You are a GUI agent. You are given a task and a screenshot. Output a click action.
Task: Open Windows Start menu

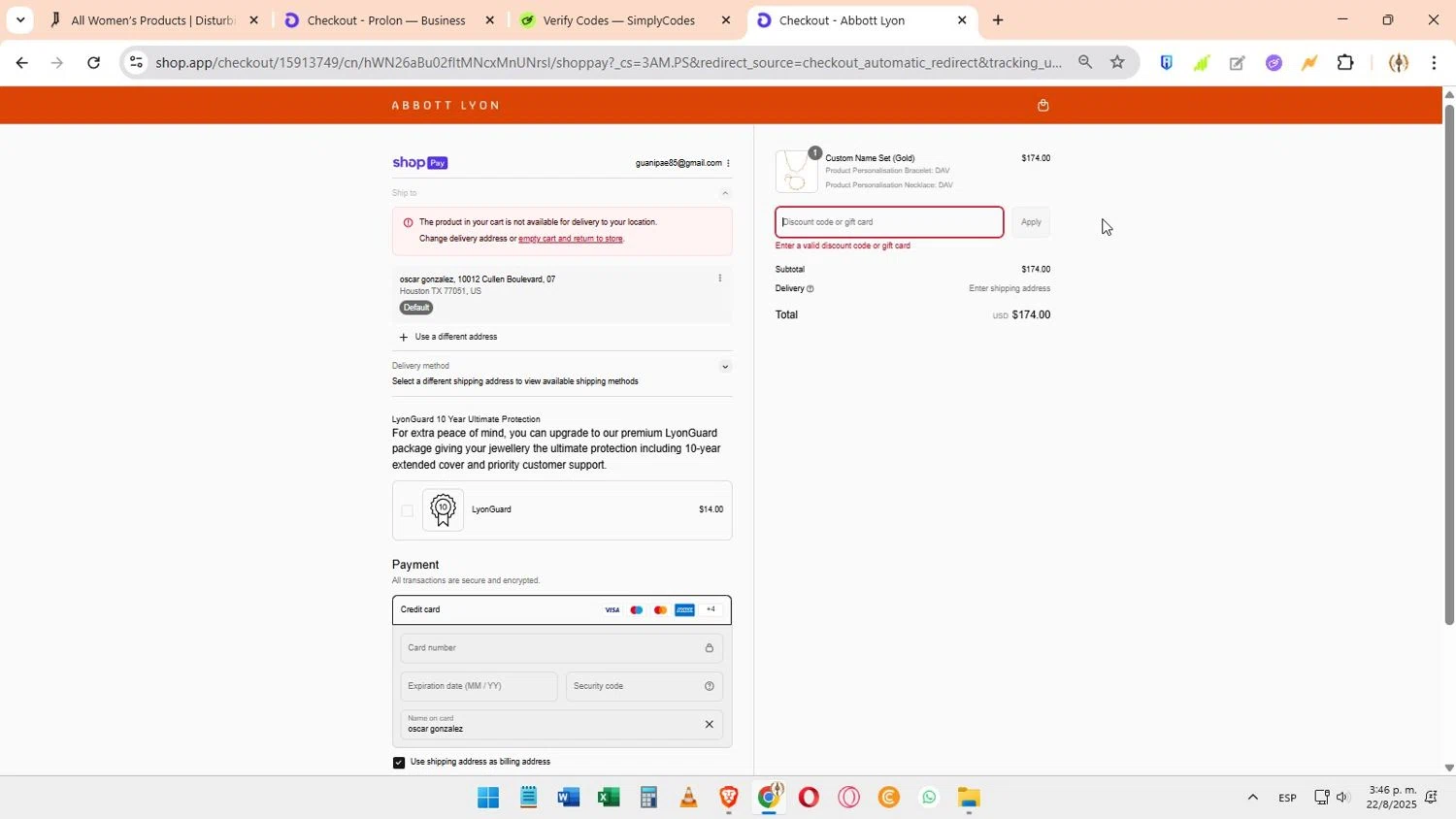(x=488, y=798)
